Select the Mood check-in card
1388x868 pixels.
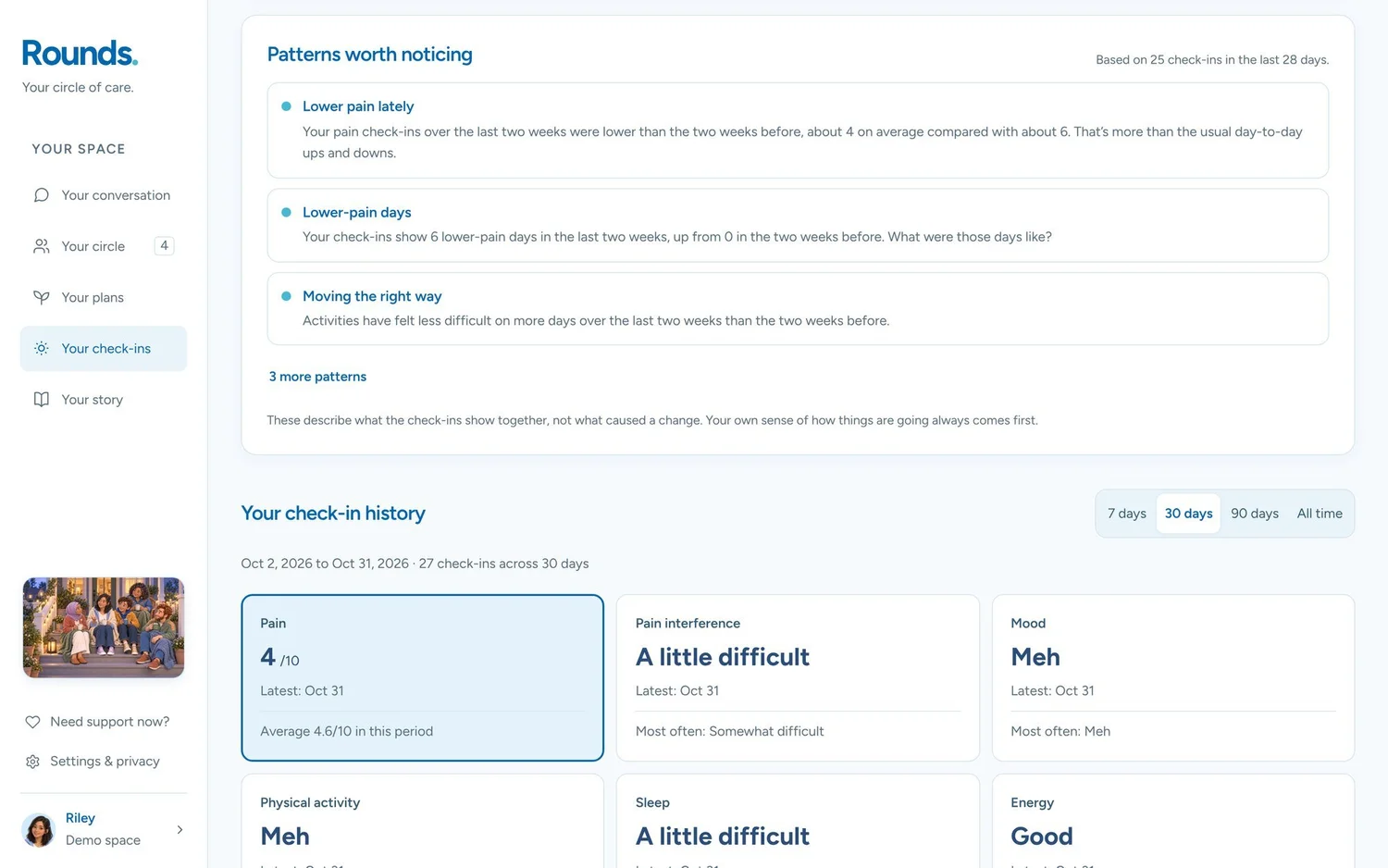coord(1173,677)
